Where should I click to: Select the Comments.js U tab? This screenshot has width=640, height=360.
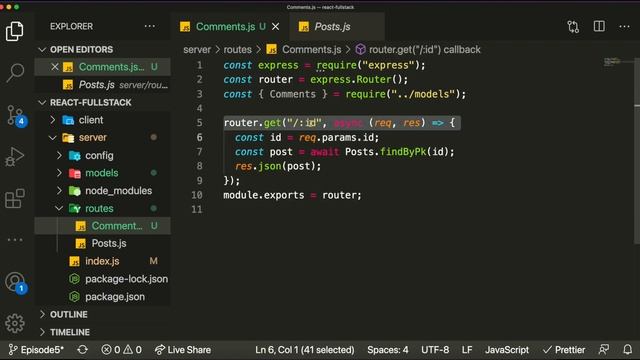click(230, 27)
